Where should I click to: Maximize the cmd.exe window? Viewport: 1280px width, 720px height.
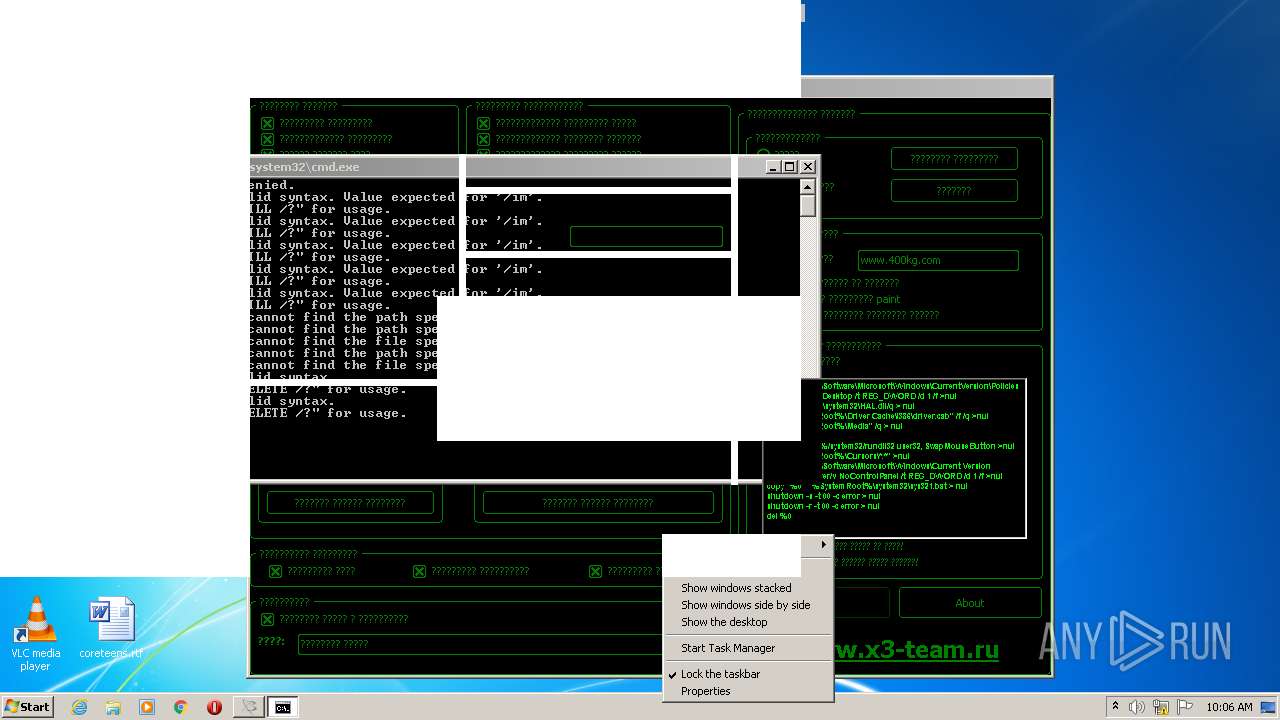[789, 167]
